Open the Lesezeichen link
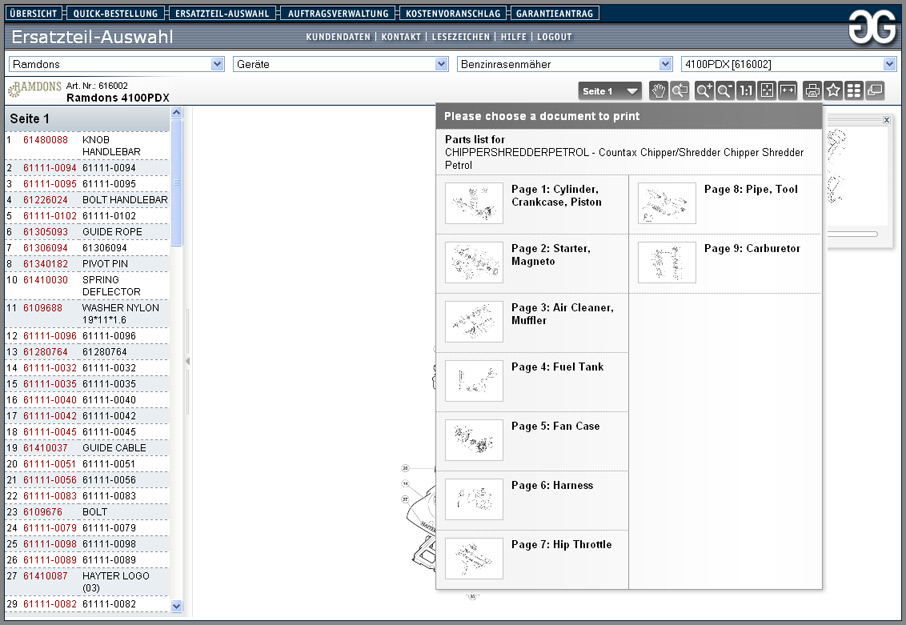 (461, 37)
